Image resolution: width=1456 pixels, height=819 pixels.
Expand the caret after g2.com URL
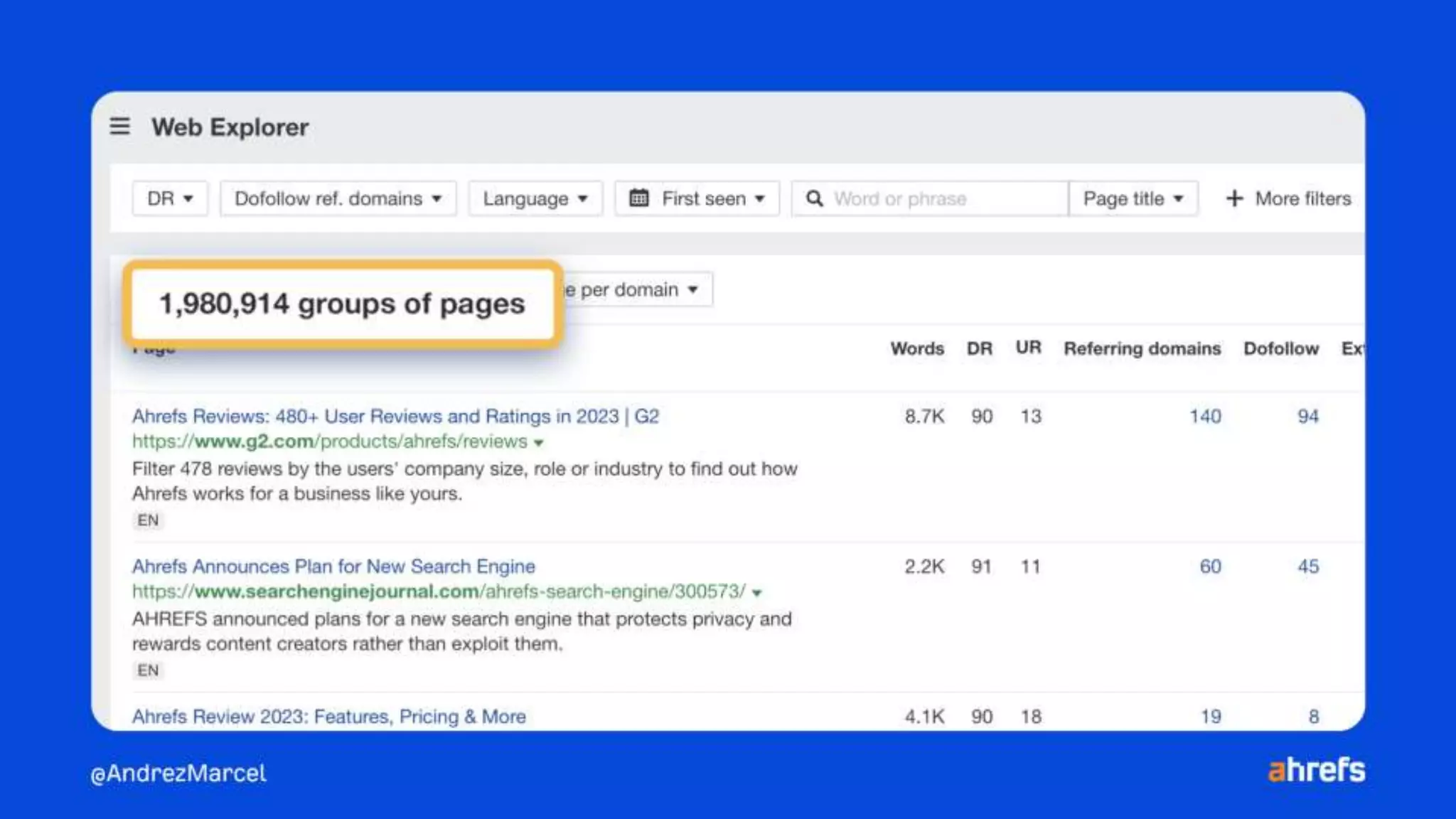pos(539,443)
